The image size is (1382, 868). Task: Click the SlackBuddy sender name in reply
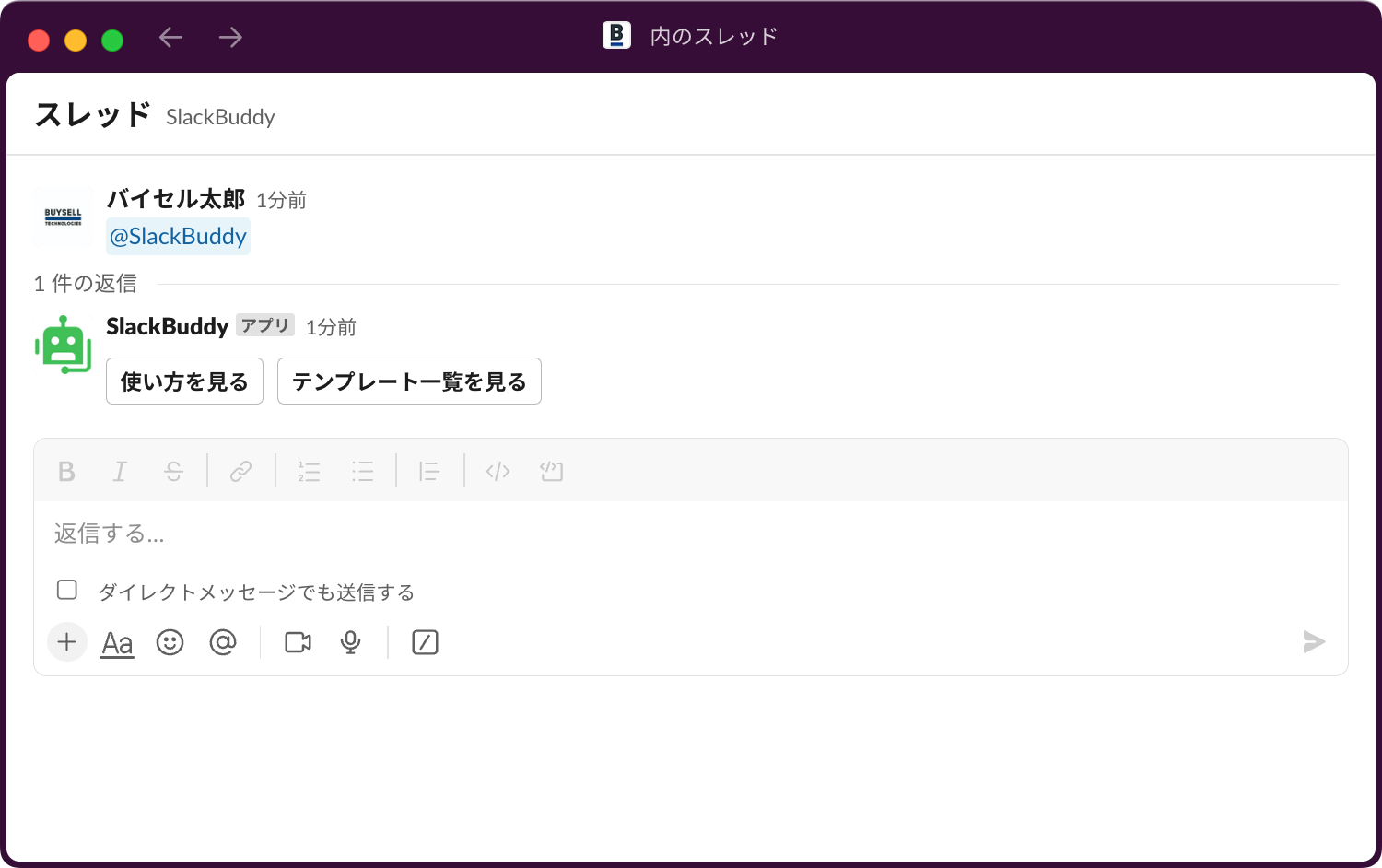pyautogui.click(x=168, y=327)
